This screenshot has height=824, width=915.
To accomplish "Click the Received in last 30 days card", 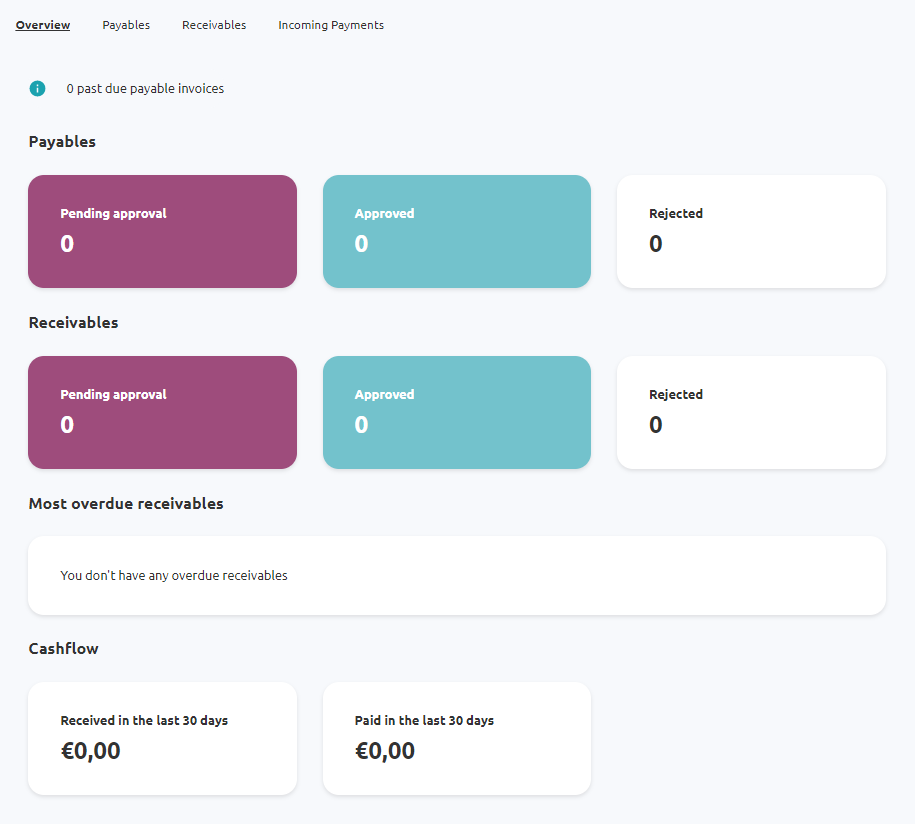I will 162,738.
